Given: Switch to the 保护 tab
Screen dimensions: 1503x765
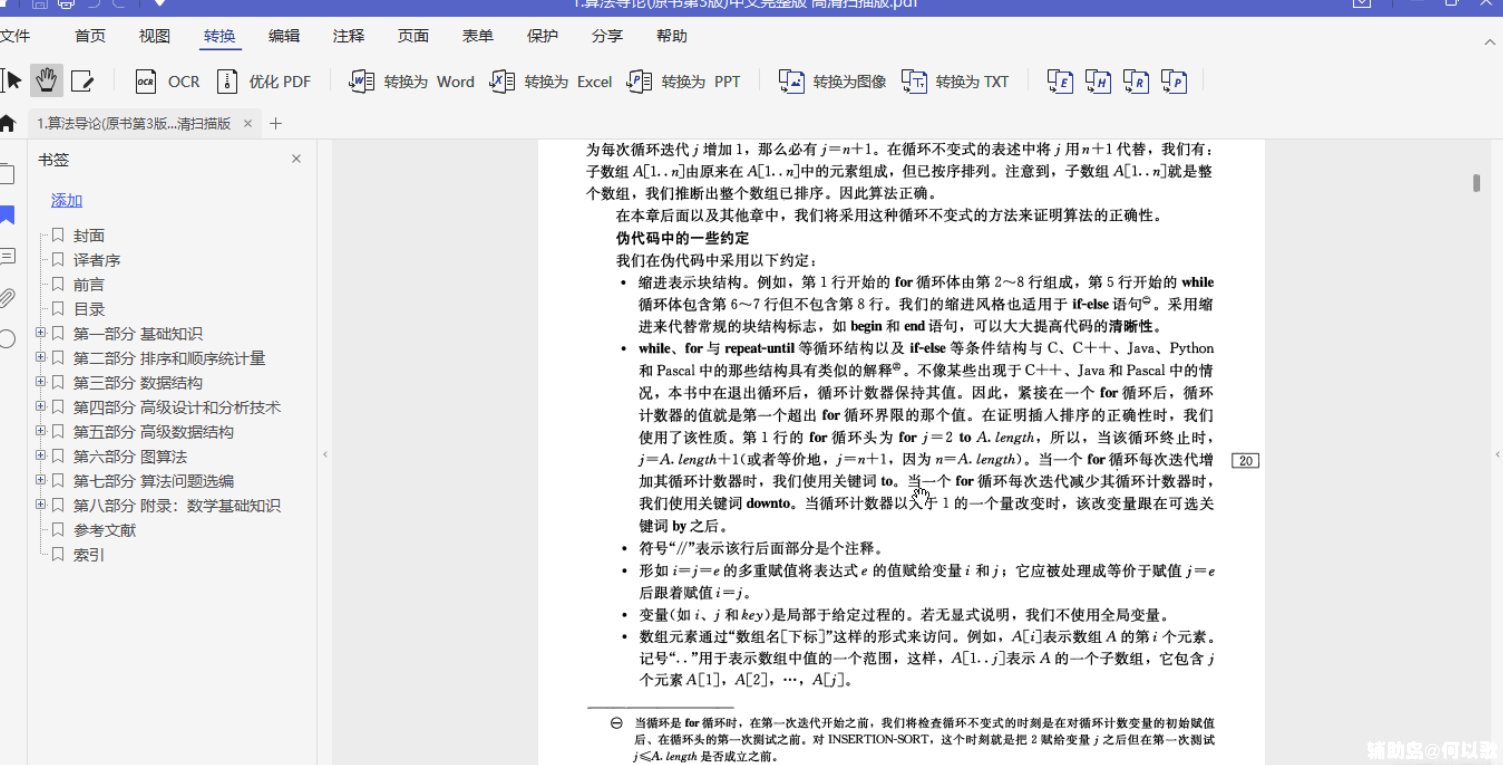Looking at the screenshot, I should point(542,36).
